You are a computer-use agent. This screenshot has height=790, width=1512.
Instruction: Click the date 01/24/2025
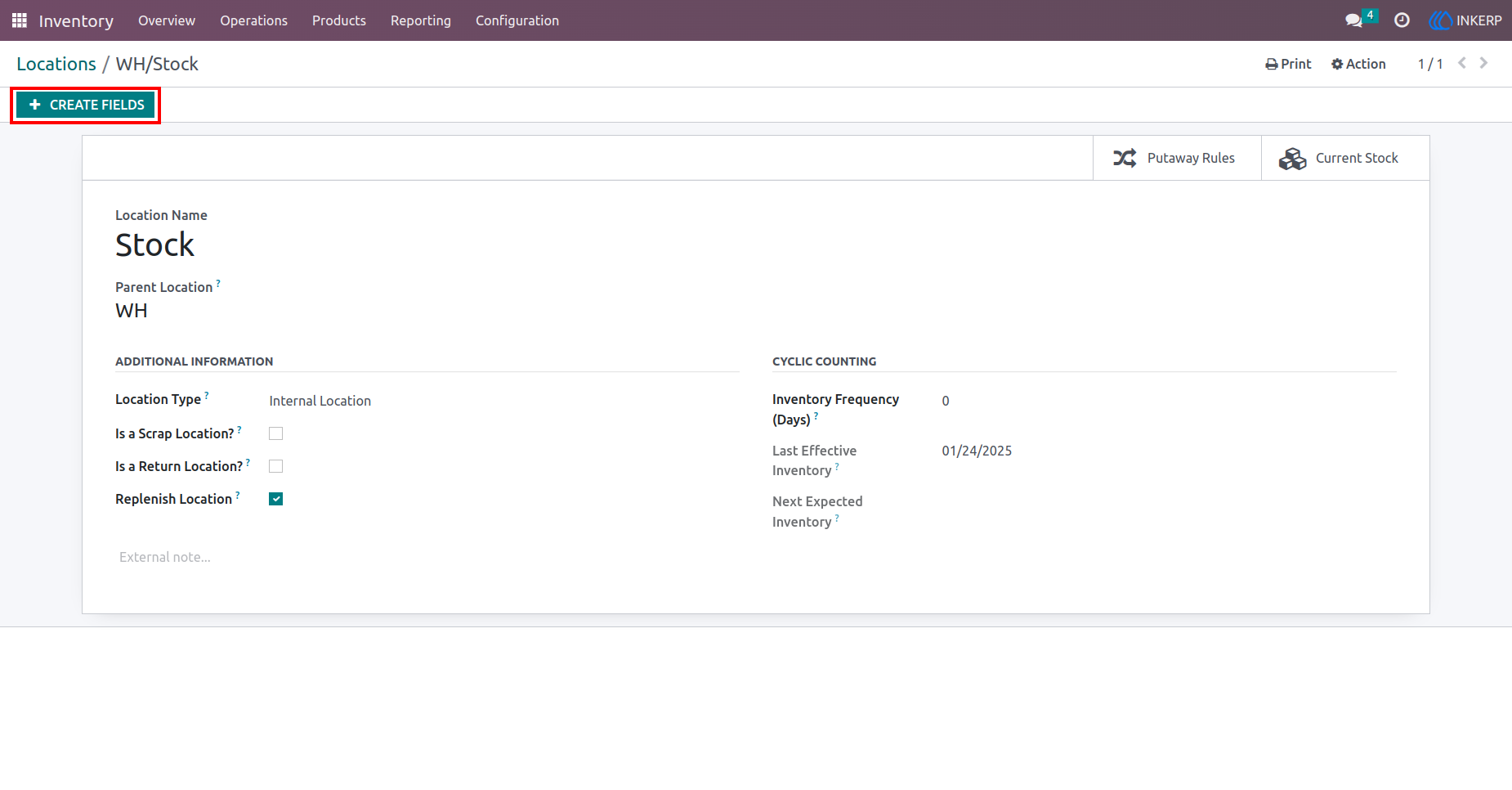pyautogui.click(x=977, y=451)
